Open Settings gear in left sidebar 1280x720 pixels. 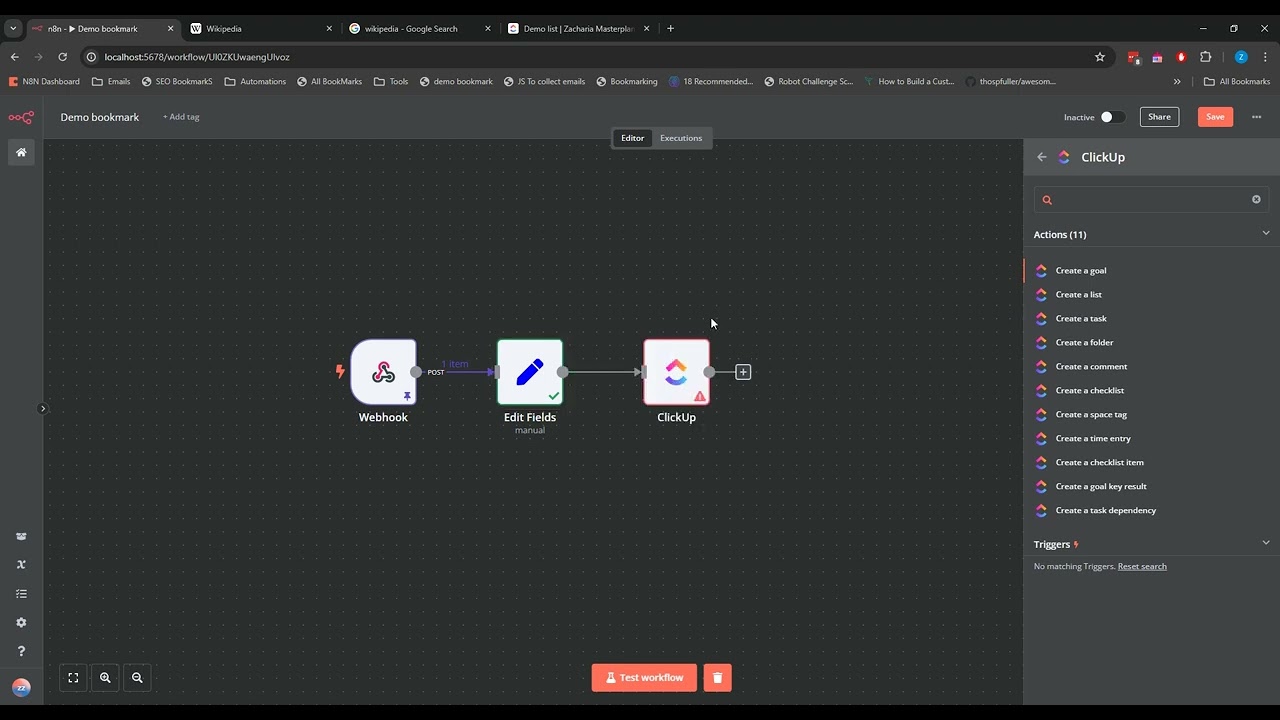(21, 622)
